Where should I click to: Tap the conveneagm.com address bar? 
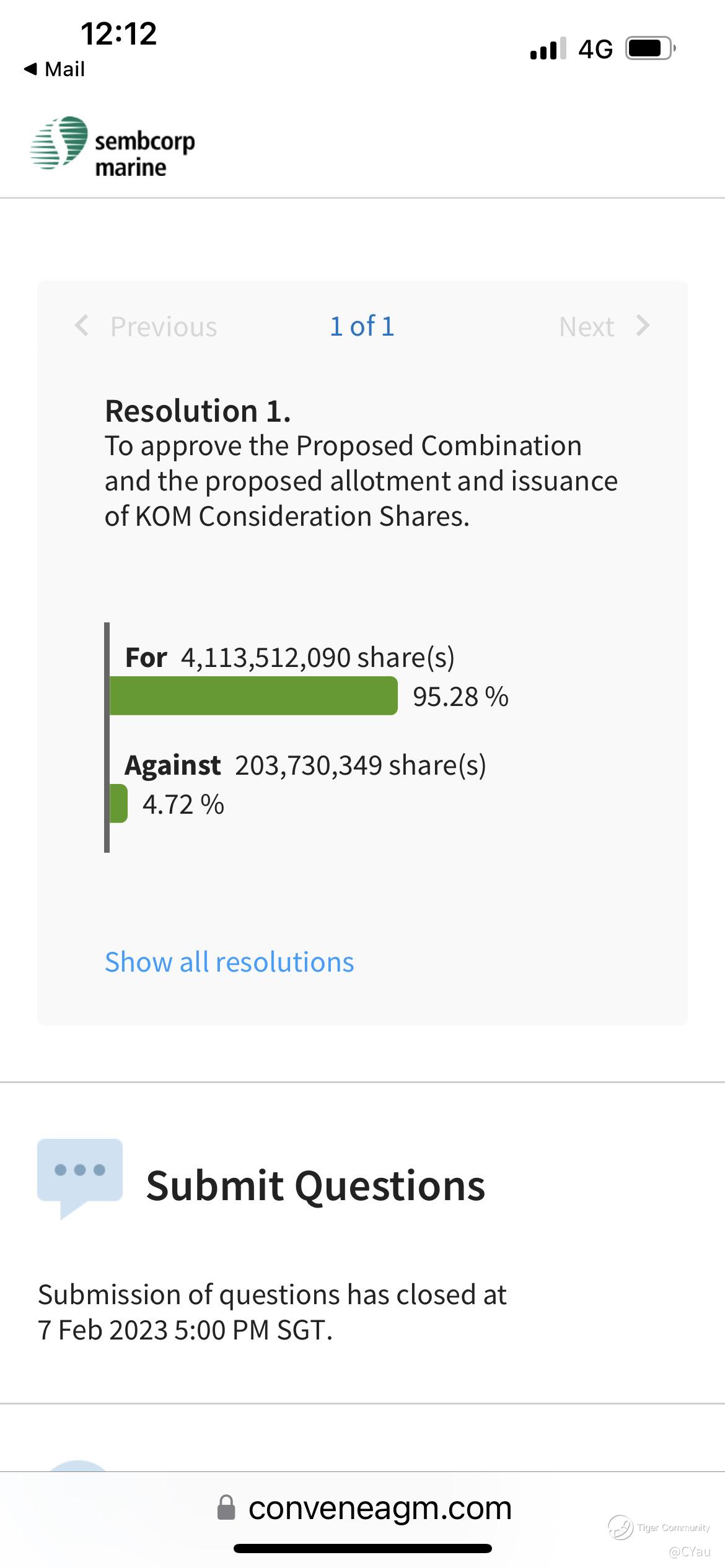[x=379, y=1507]
